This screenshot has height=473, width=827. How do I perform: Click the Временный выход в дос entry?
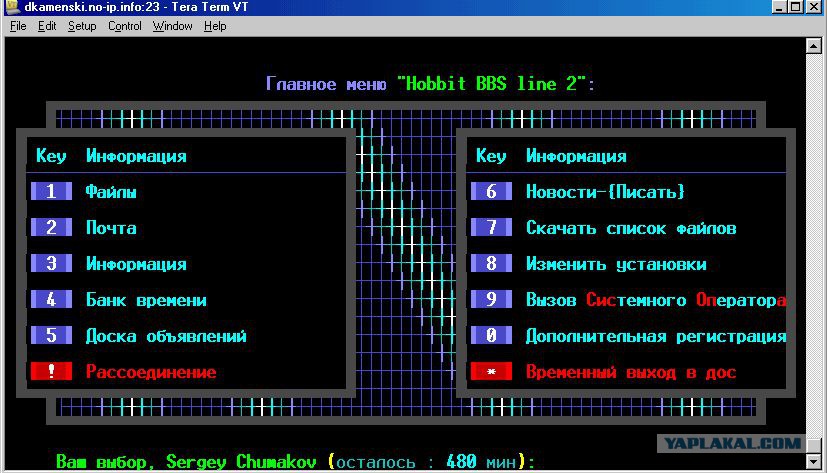point(631,372)
